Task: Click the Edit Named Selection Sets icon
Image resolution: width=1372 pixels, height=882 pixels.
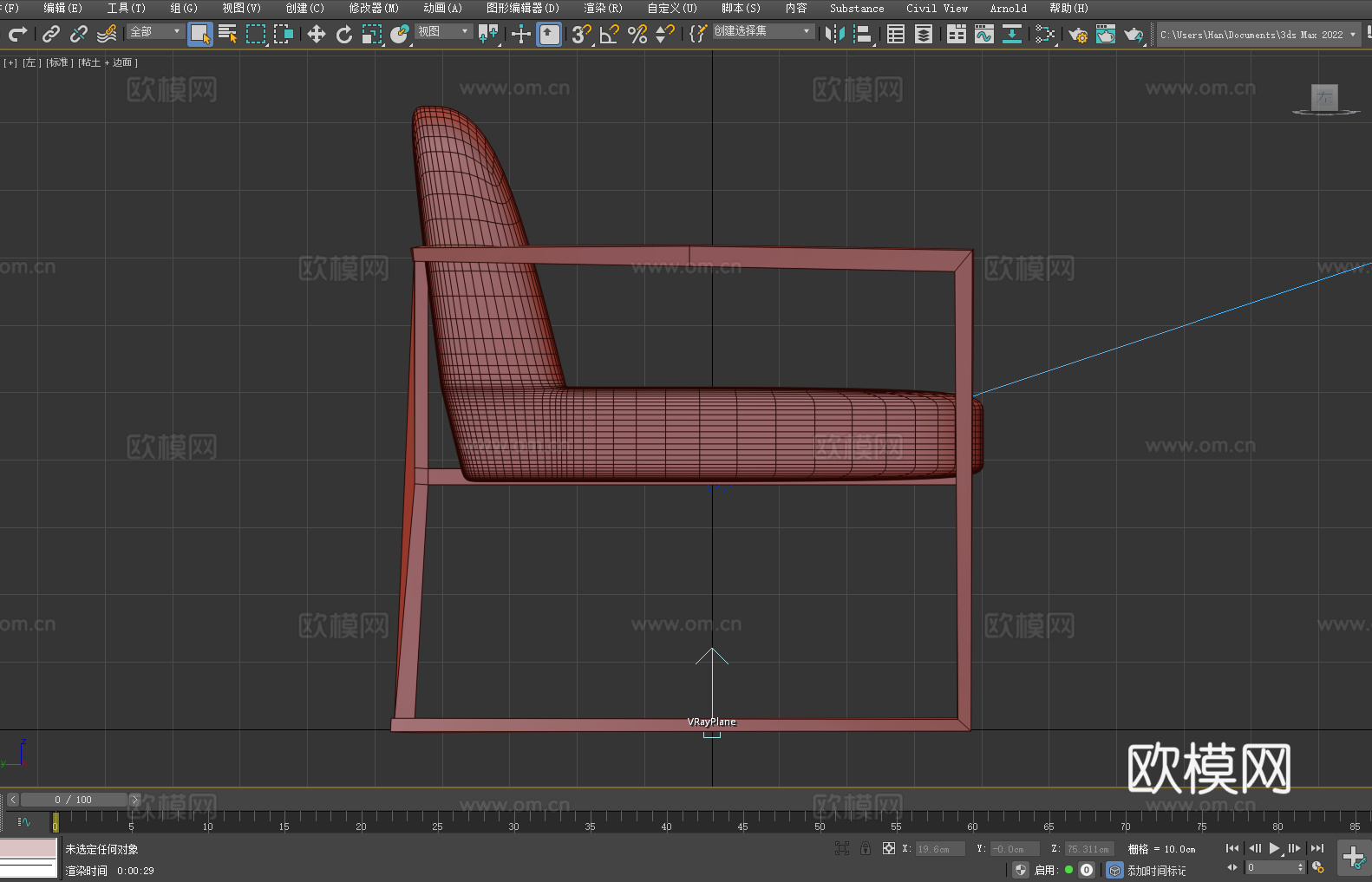Action: click(698, 34)
